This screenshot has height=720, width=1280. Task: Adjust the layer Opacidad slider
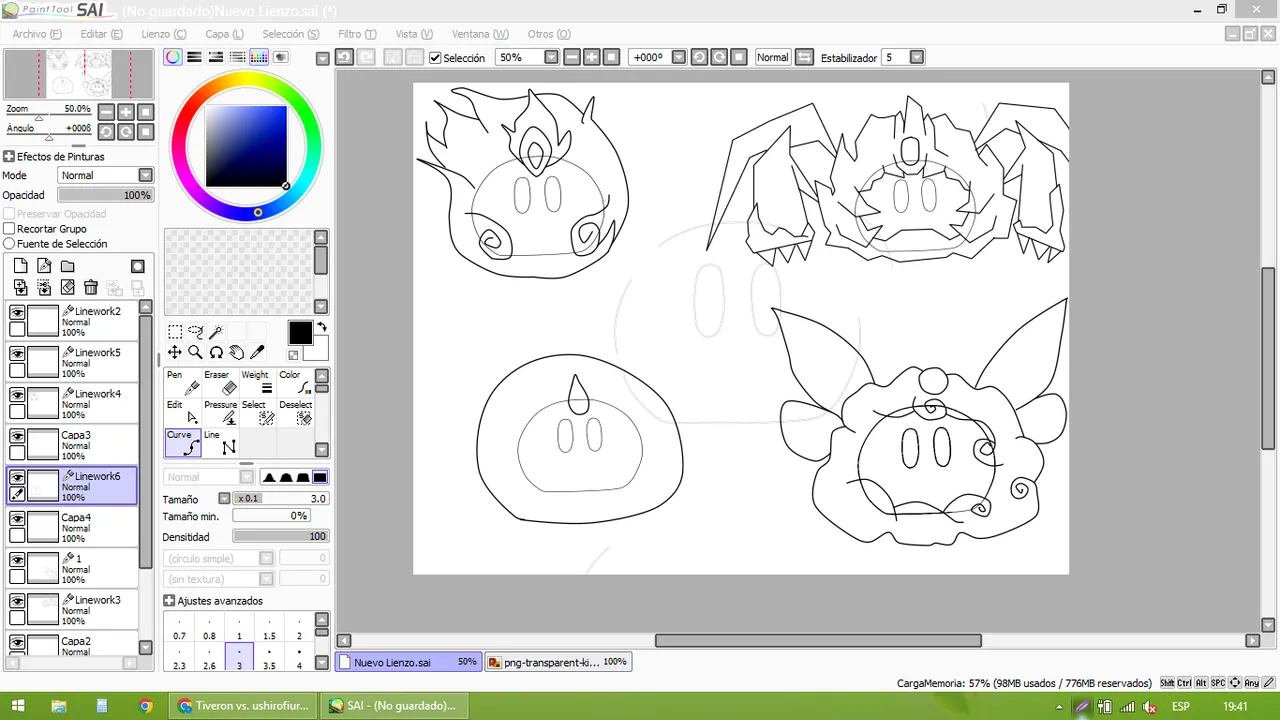105,195
